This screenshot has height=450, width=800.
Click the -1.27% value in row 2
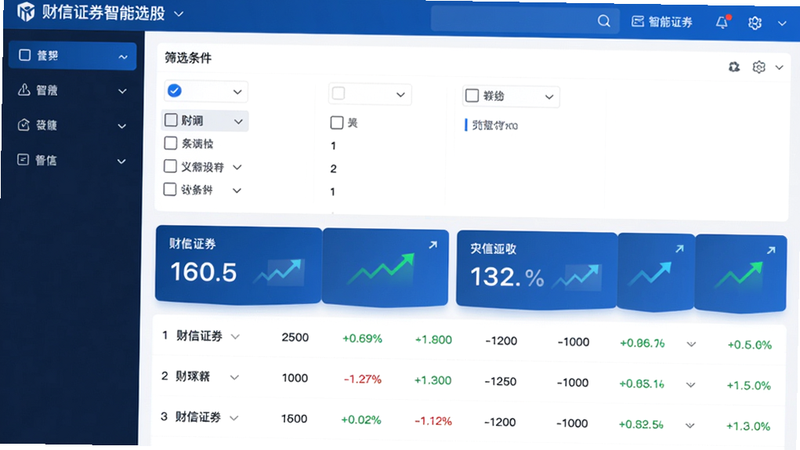coord(362,380)
